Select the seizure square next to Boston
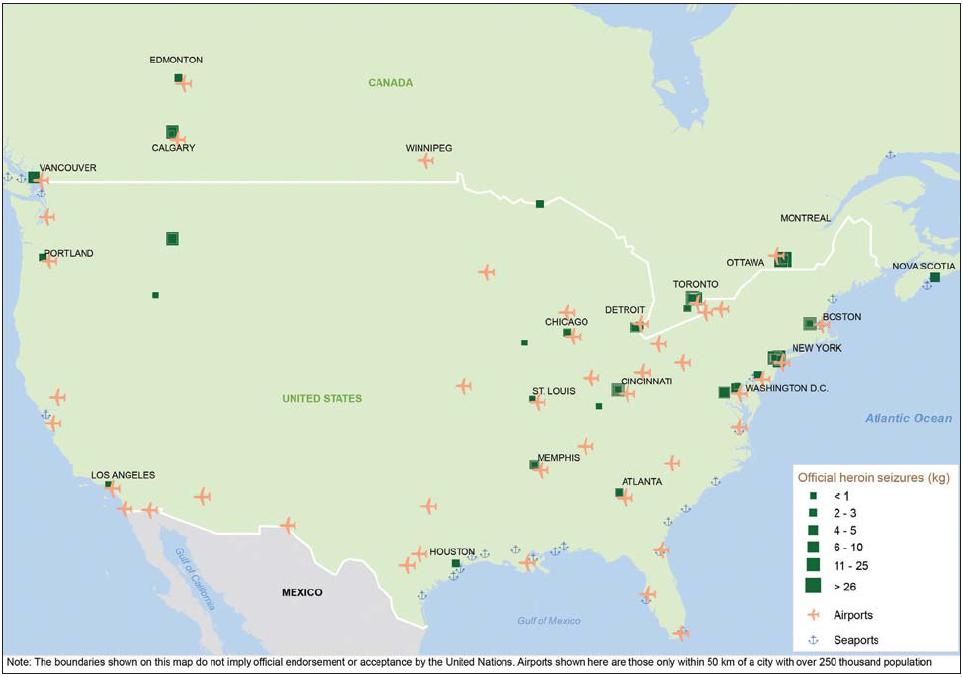Image resolution: width=963 pixels, height=677 pixels. [809, 323]
